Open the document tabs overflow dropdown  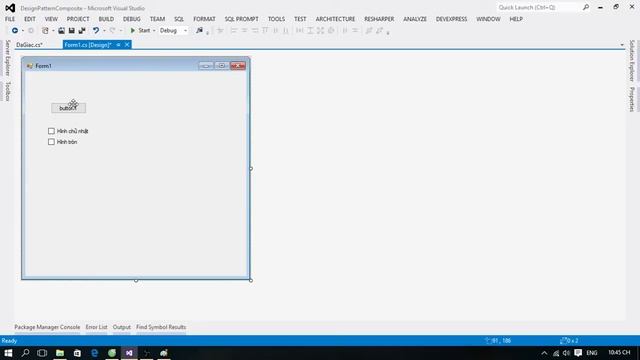coord(622,45)
